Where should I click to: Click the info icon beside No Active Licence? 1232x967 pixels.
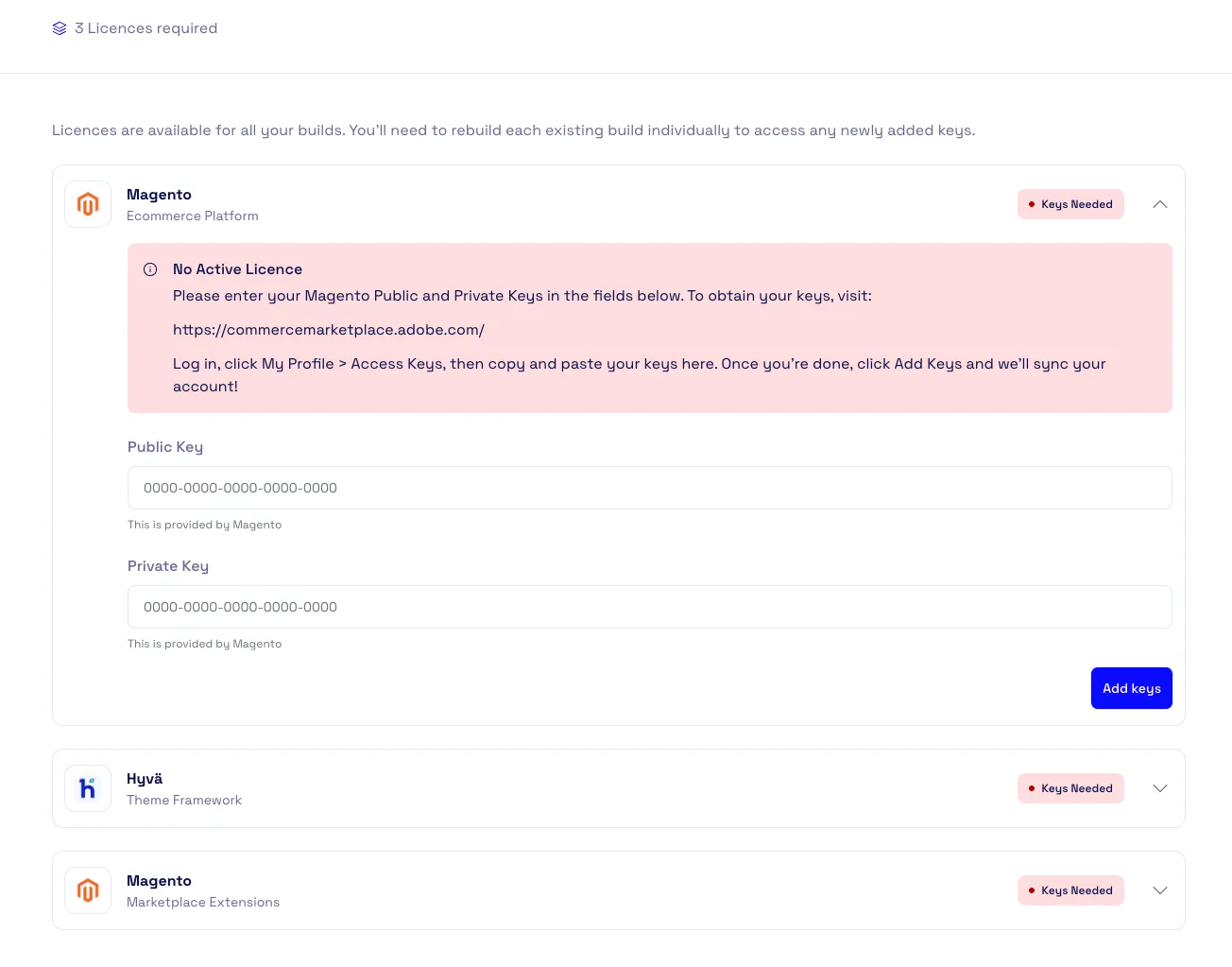click(x=150, y=269)
